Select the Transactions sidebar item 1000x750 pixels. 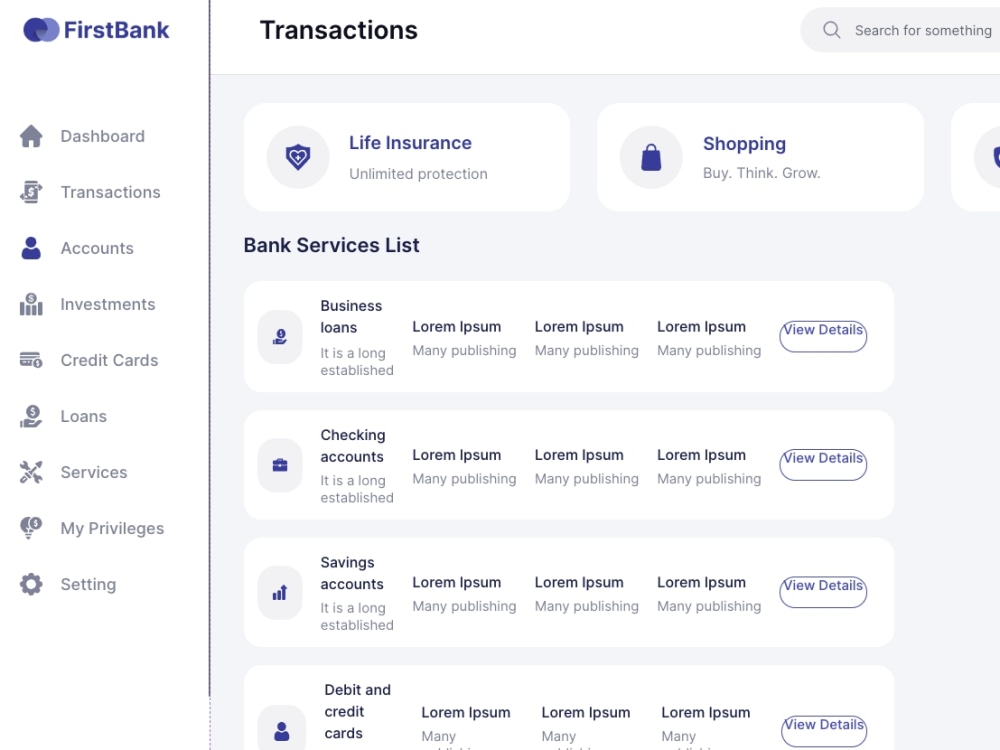click(110, 192)
